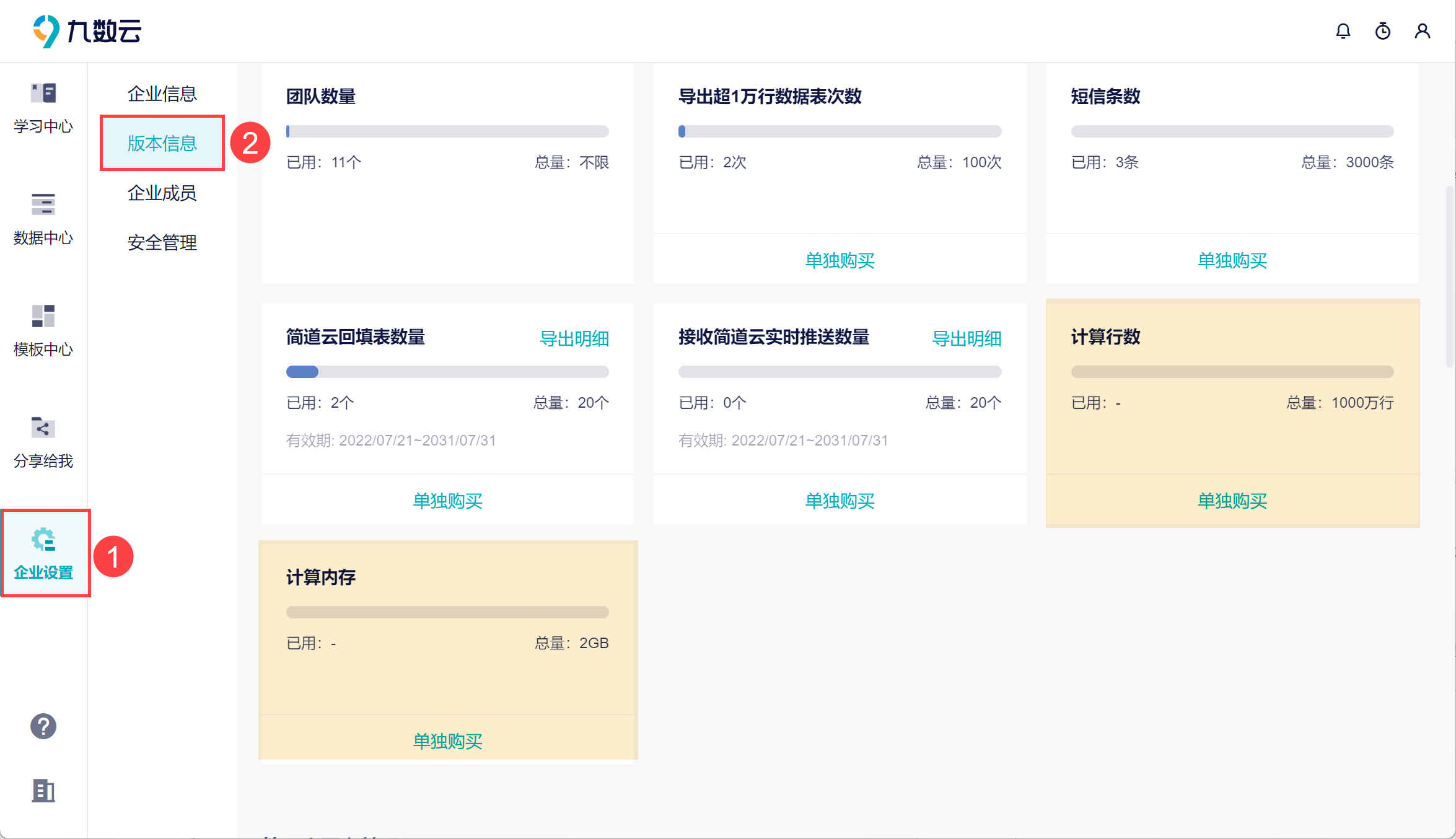Open 企业成员 menu item

[x=162, y=193]
